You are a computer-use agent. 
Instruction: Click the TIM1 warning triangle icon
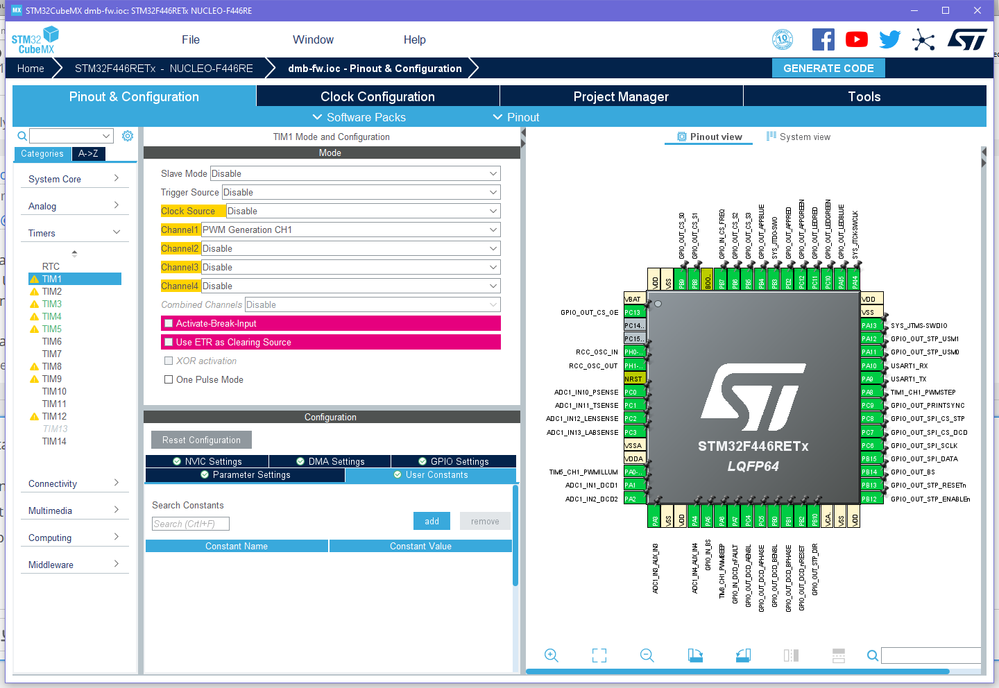click(34, 279)
